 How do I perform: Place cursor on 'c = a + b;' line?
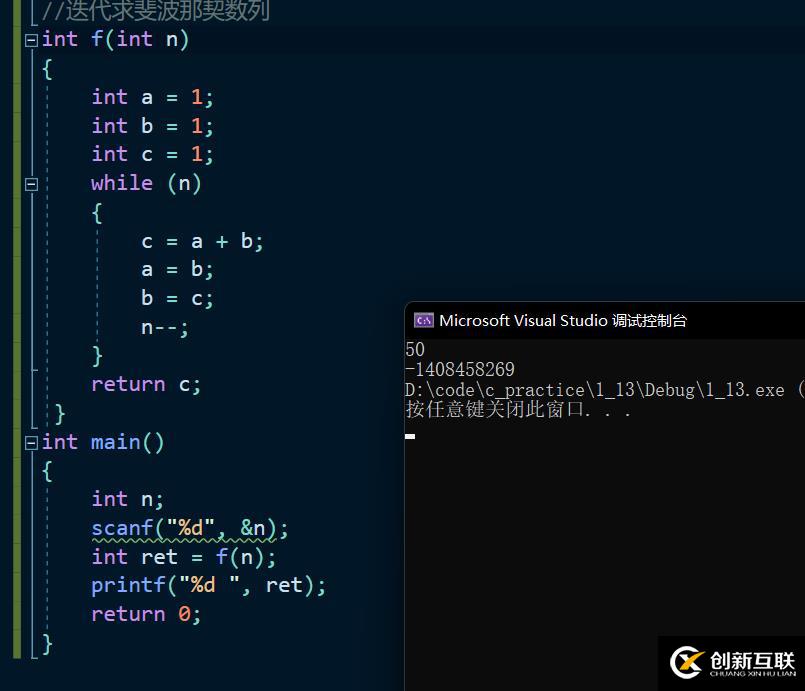pos(202,241)
